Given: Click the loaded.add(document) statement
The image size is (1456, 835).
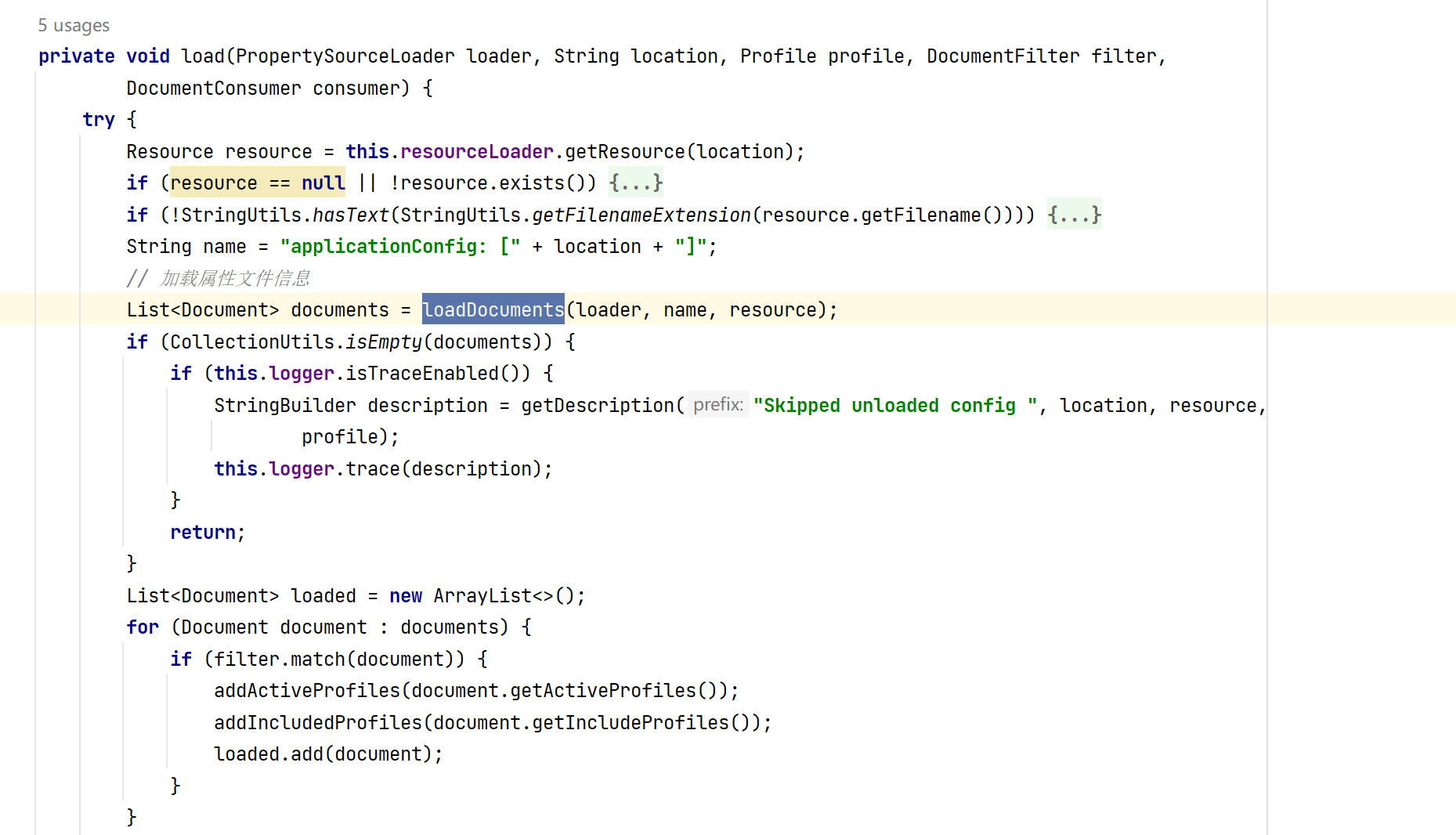Looking at the screenshot, I should click(329, 754).
